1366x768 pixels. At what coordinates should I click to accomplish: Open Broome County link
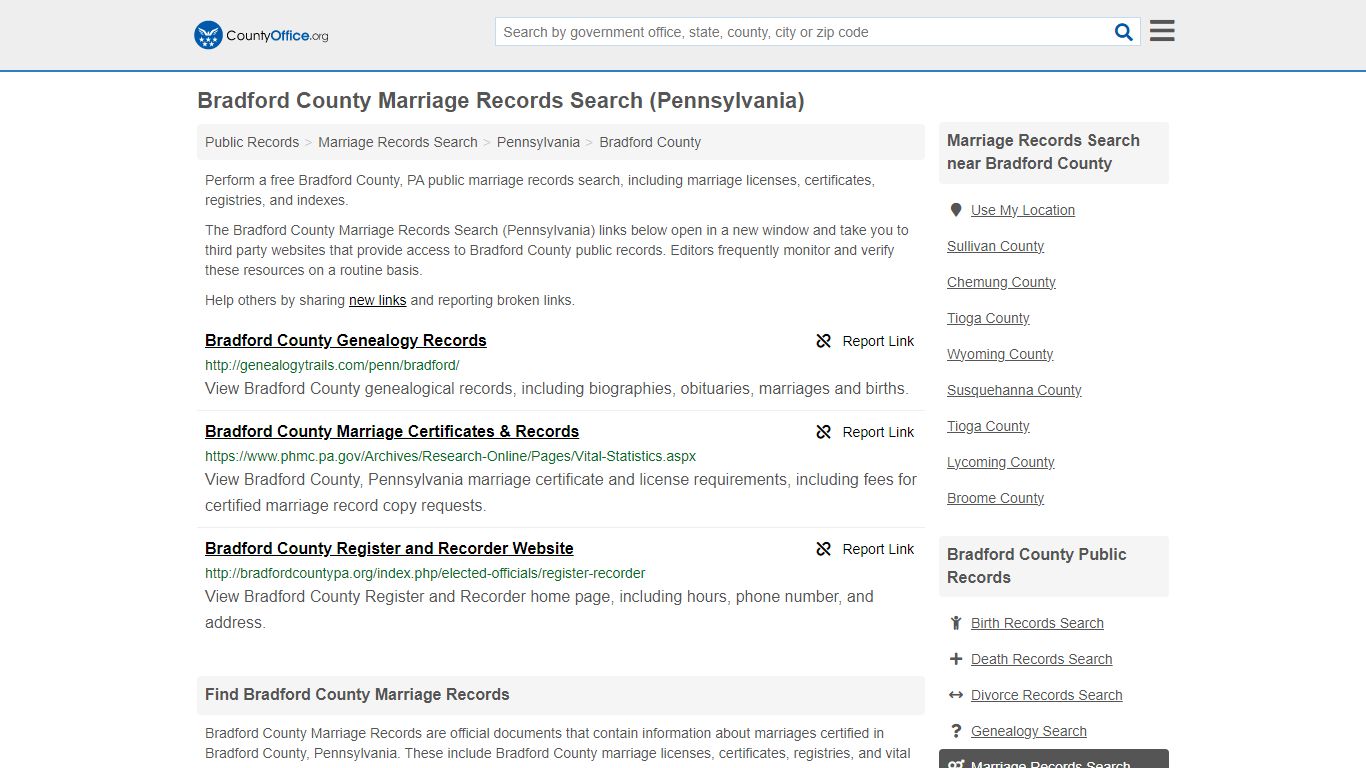click(996, 498)
